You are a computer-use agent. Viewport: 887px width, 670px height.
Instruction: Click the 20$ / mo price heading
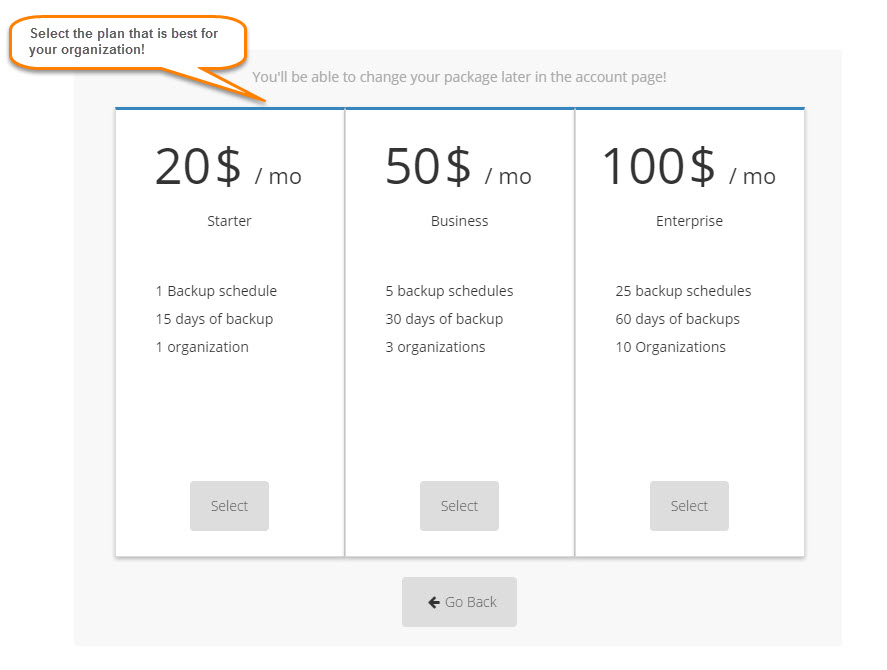228,167
